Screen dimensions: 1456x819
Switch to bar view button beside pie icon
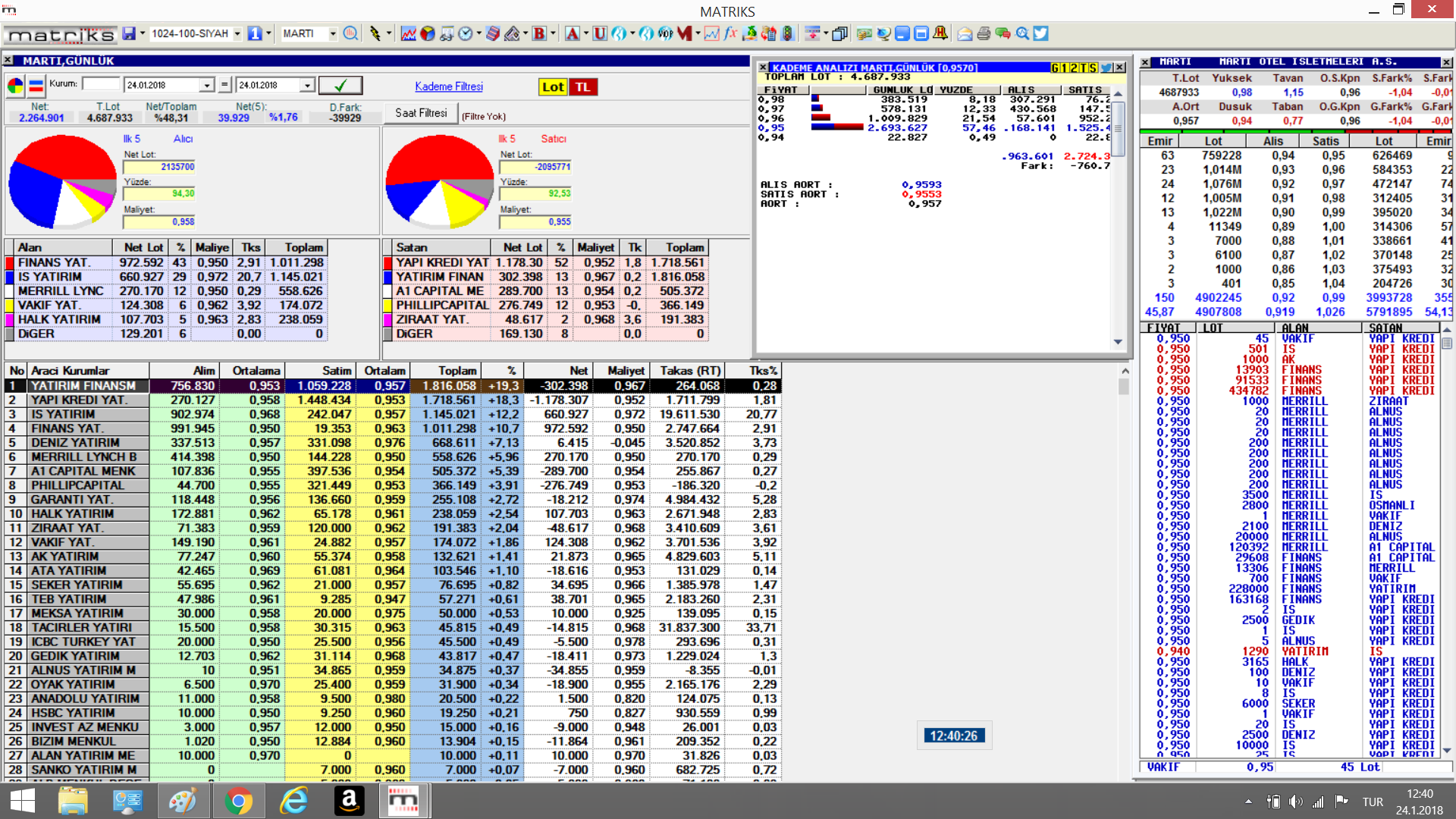36,86
